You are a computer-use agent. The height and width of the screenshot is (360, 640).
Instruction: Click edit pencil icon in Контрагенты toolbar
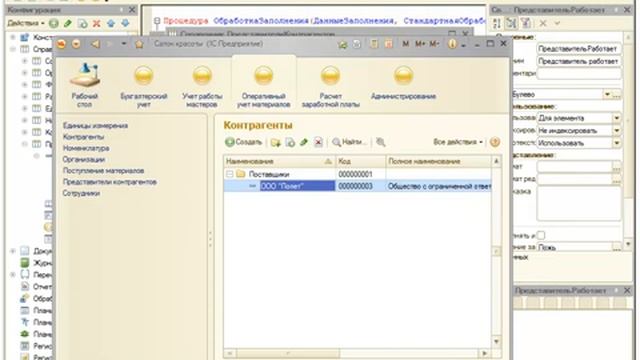304,142
